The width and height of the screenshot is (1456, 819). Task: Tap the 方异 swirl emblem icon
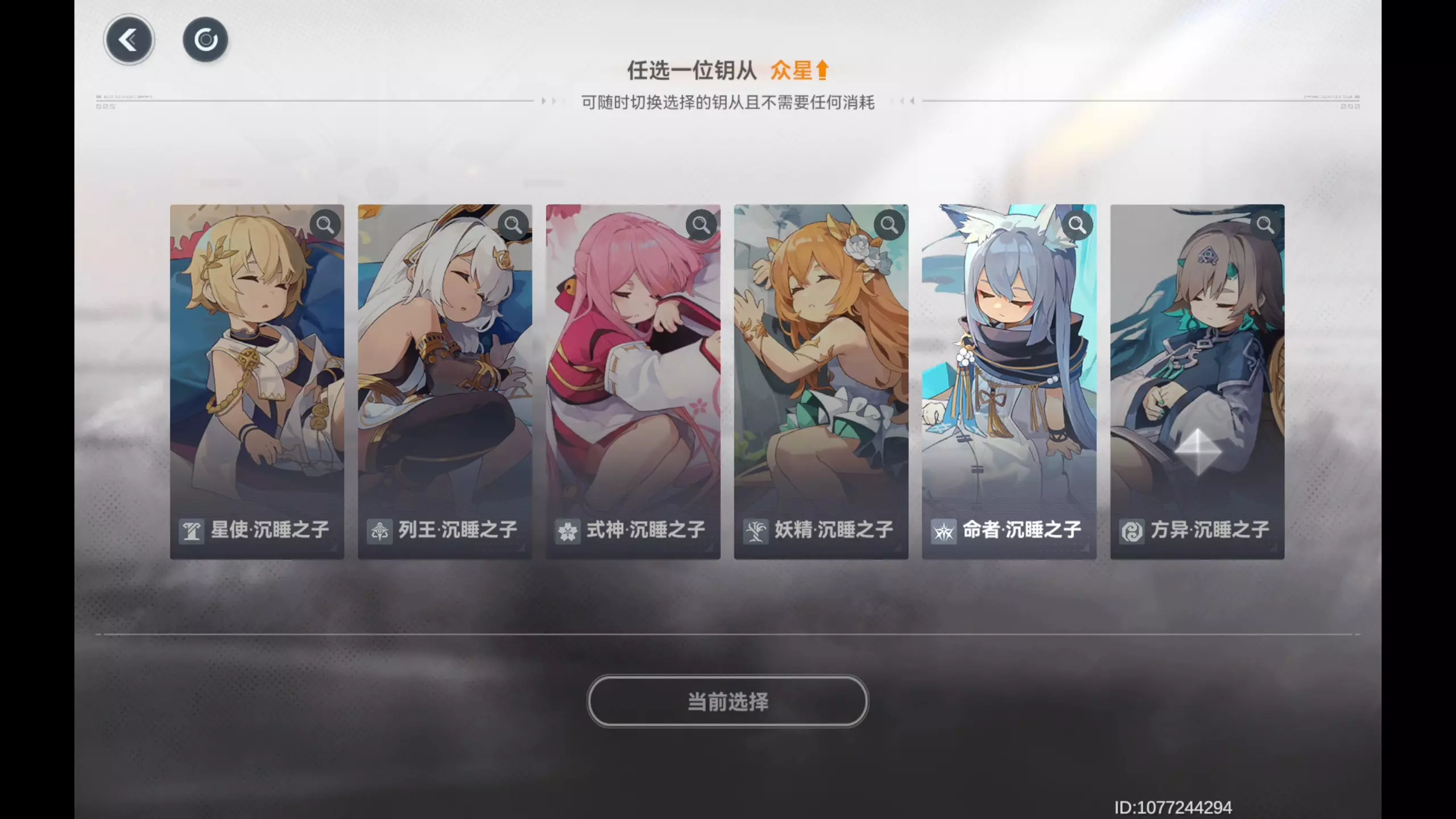pos(1132,532)
